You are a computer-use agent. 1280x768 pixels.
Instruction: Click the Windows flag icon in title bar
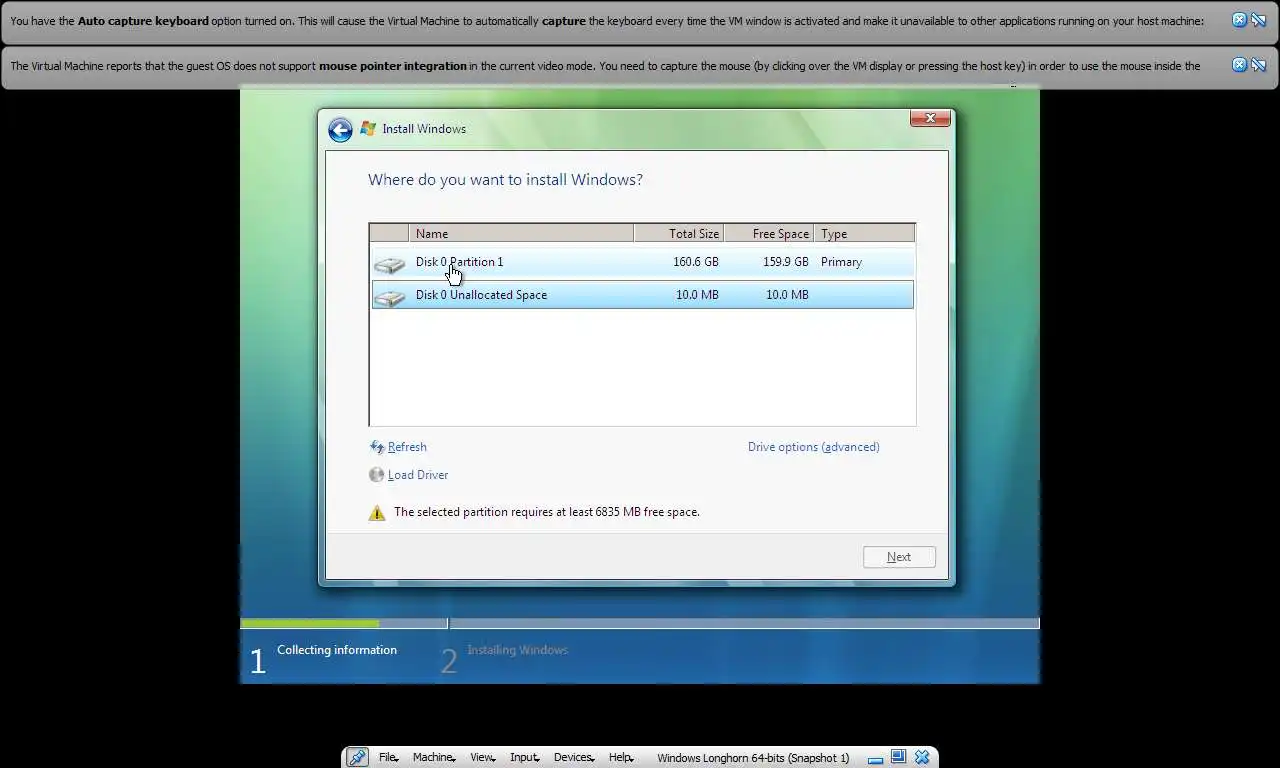(x=368, y=129)
